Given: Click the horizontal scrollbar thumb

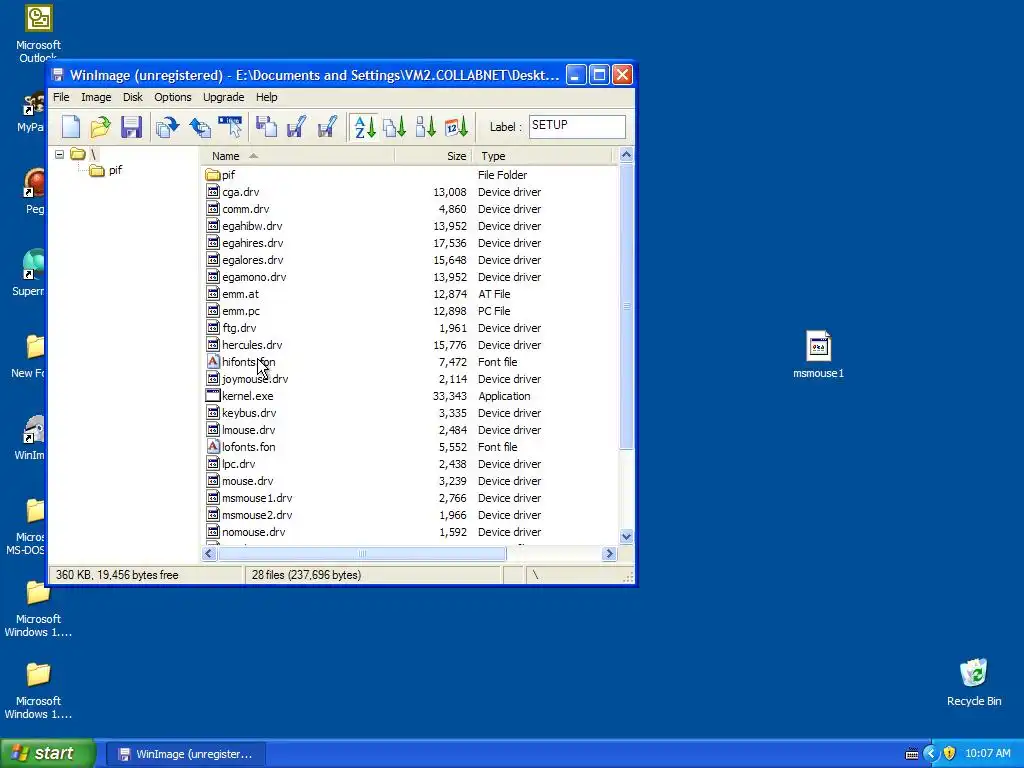Looking at the screenshot, I should coord(362,554).
